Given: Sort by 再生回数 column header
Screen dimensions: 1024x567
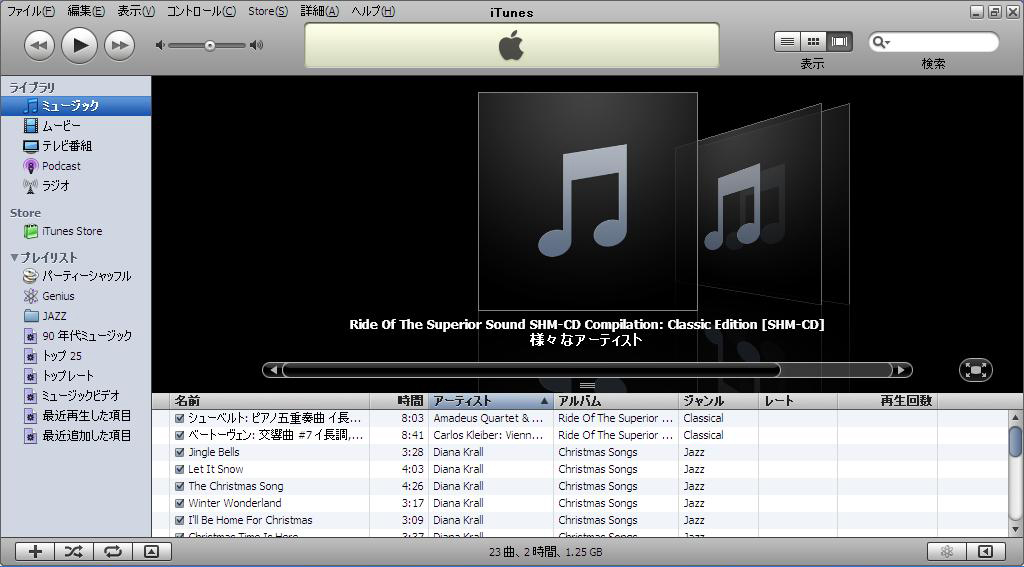Looking at the screenshot, I should (x=888, y=400).
